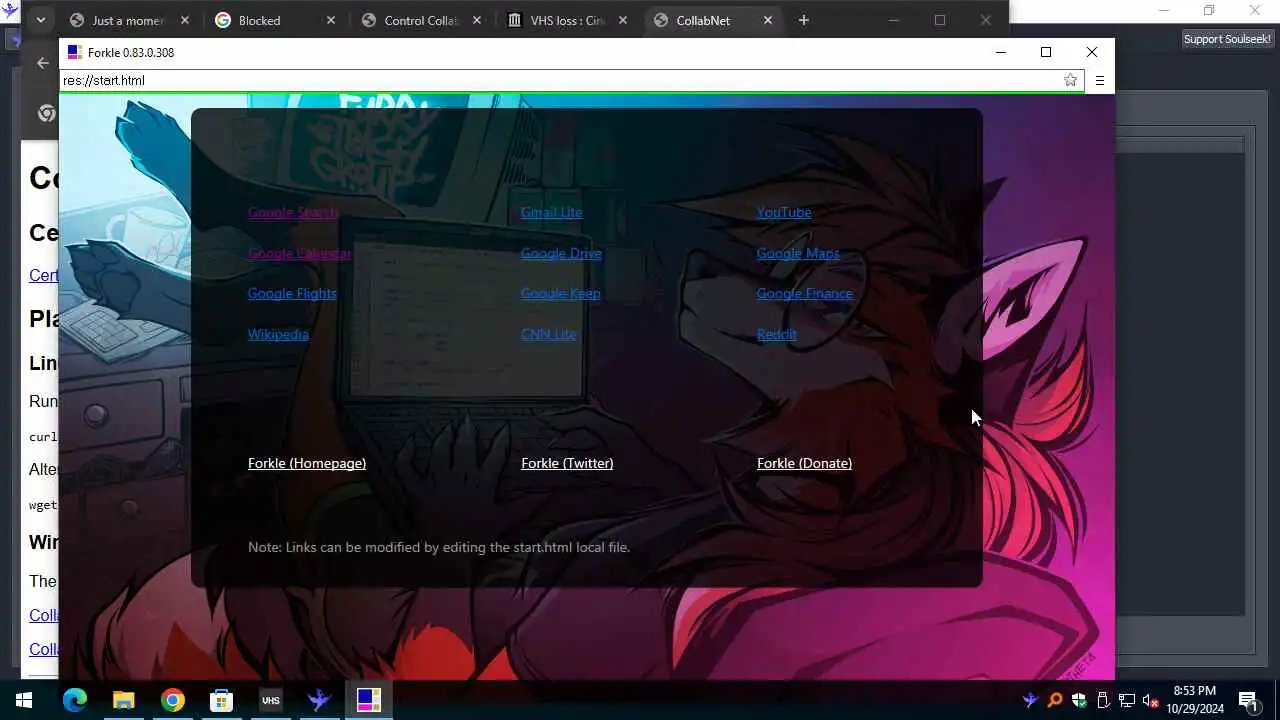Open the Google Flights link
This screenshot has height=720, width=1280.
click(x=292, y=293)
